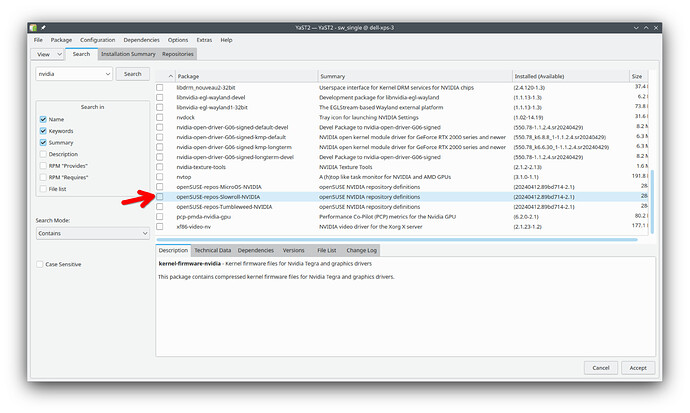690x413 pixels.
Task: Check the libnvidia-egl-wayland1-32bit package box
Action: 160,107
